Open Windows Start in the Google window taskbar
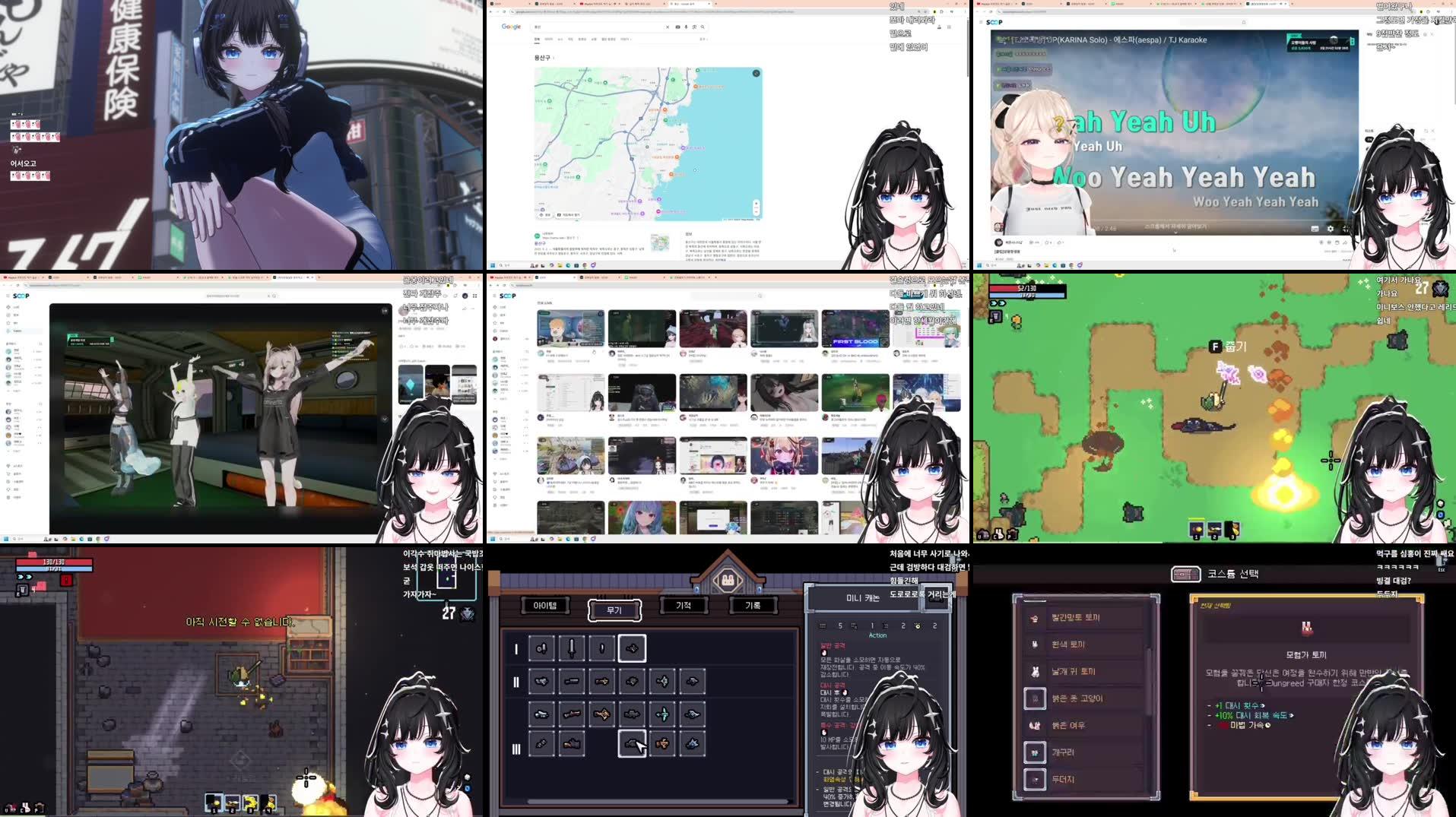 pyautogui.click(x=492, y=265)
